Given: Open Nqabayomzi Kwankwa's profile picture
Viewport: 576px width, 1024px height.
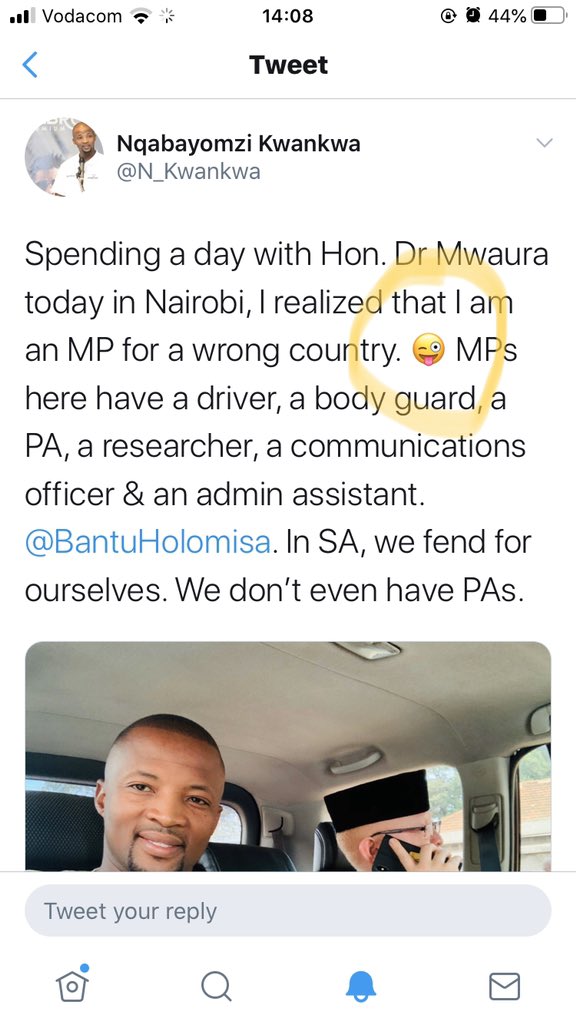Looking at the screenshot, I should tap(64, 157).
